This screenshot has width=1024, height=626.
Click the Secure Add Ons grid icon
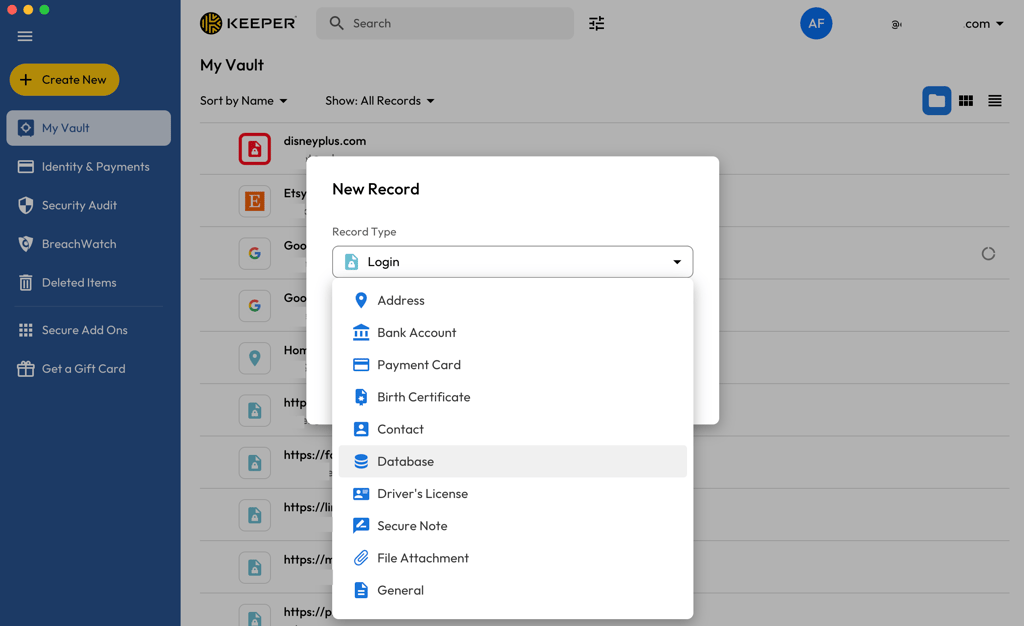(x=25, y=330)
